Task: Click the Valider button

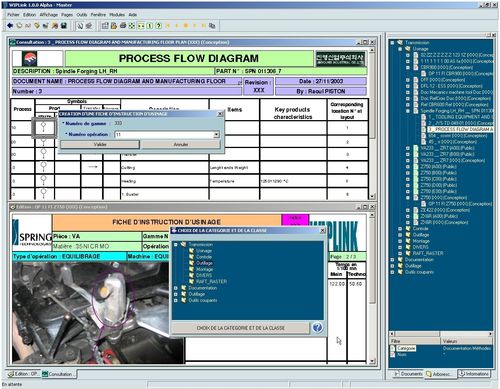Action: [x=100, y=144]
